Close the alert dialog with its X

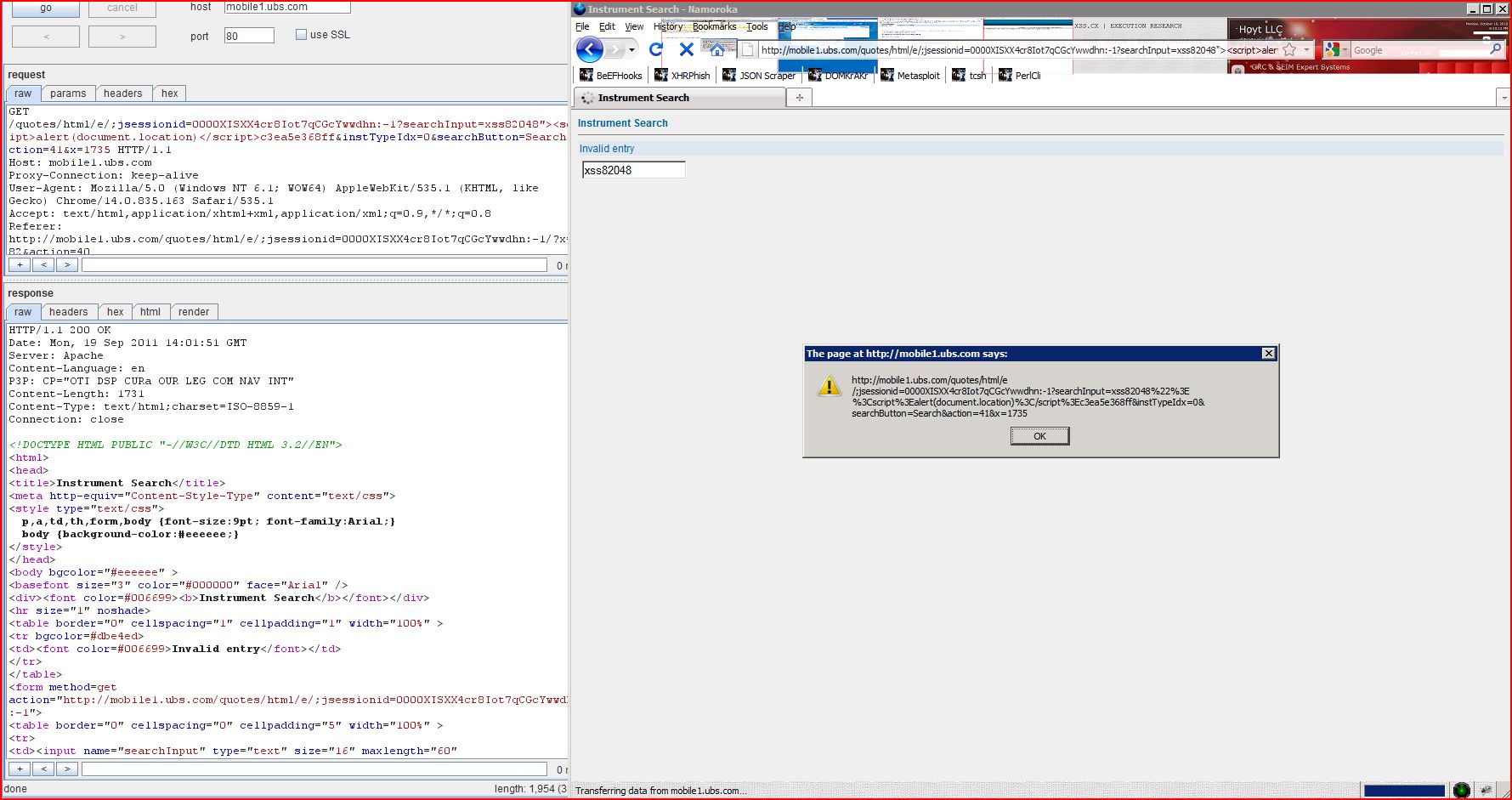[1268, 354]
